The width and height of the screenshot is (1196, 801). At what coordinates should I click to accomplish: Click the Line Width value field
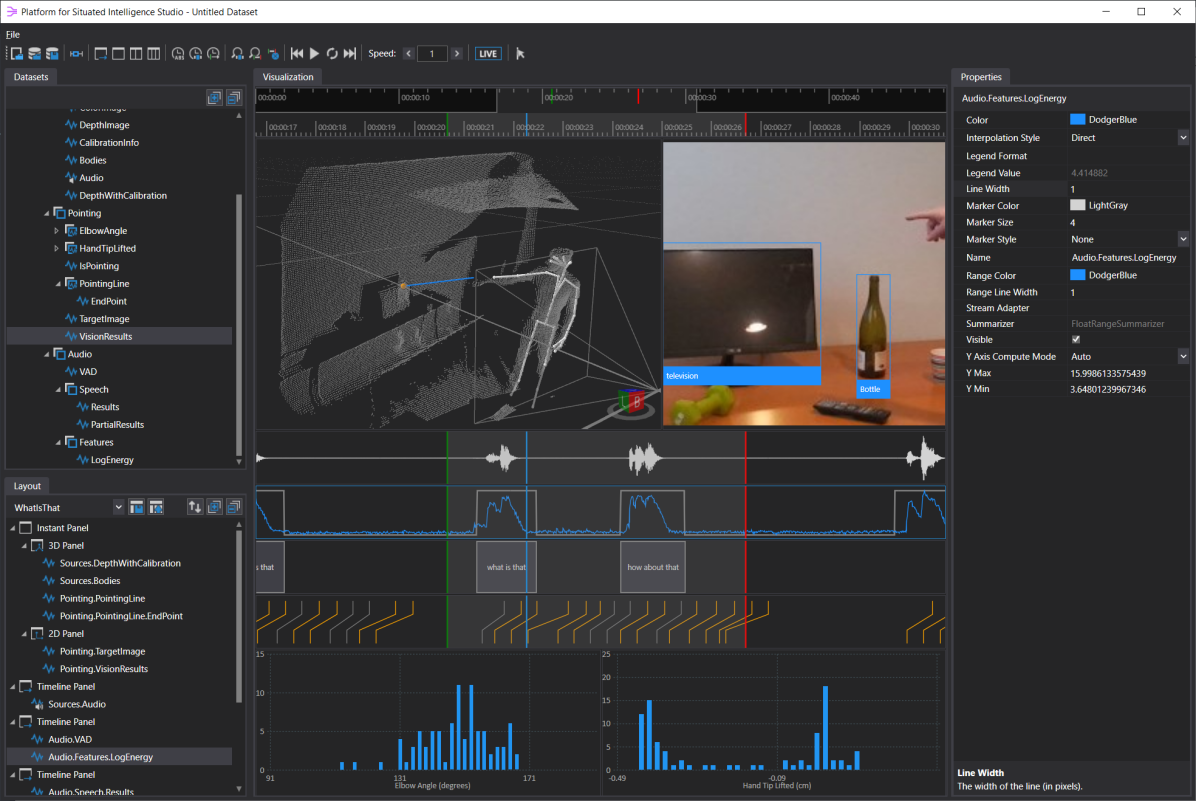click(x=1128, y=189)
